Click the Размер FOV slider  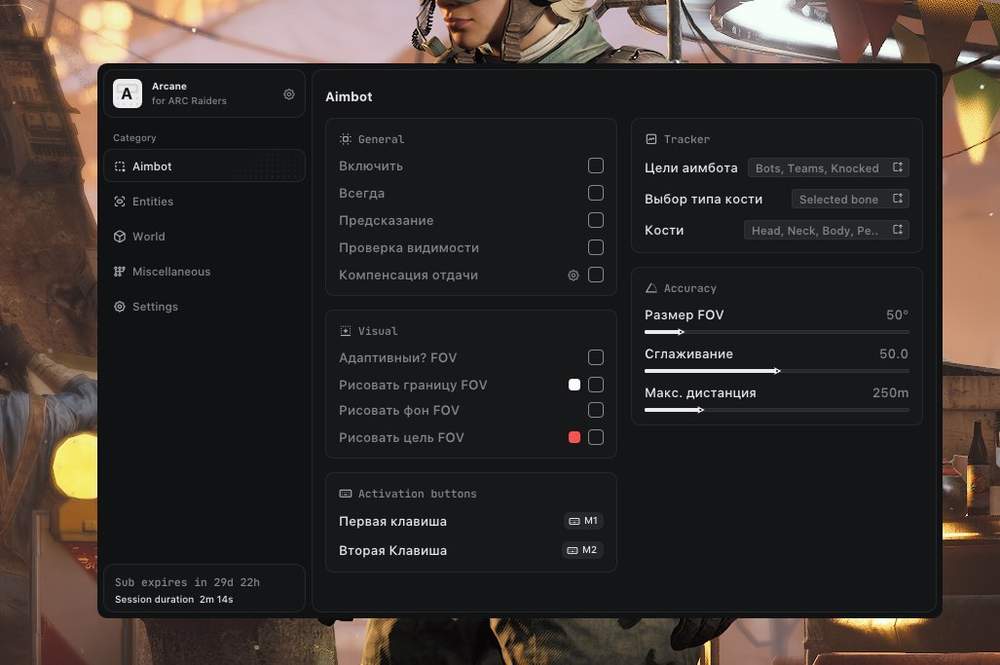point(777,332)
